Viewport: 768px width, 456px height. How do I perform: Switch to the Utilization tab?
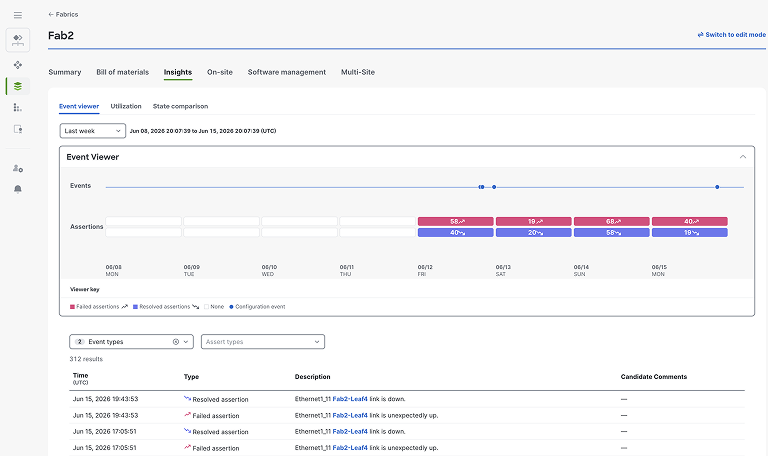pyautogui.click(x=126, y=106)
